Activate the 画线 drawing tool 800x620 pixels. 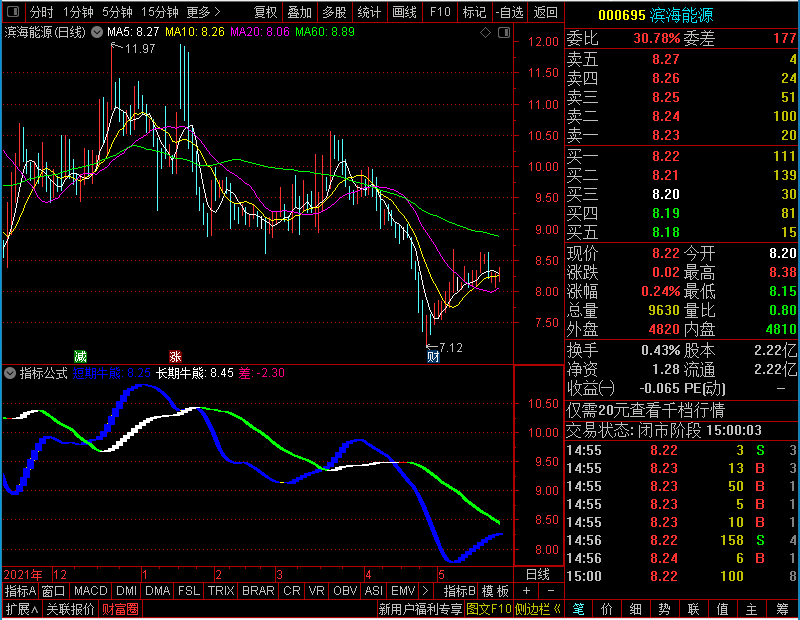pyautogui.click(x=404, y=12)
